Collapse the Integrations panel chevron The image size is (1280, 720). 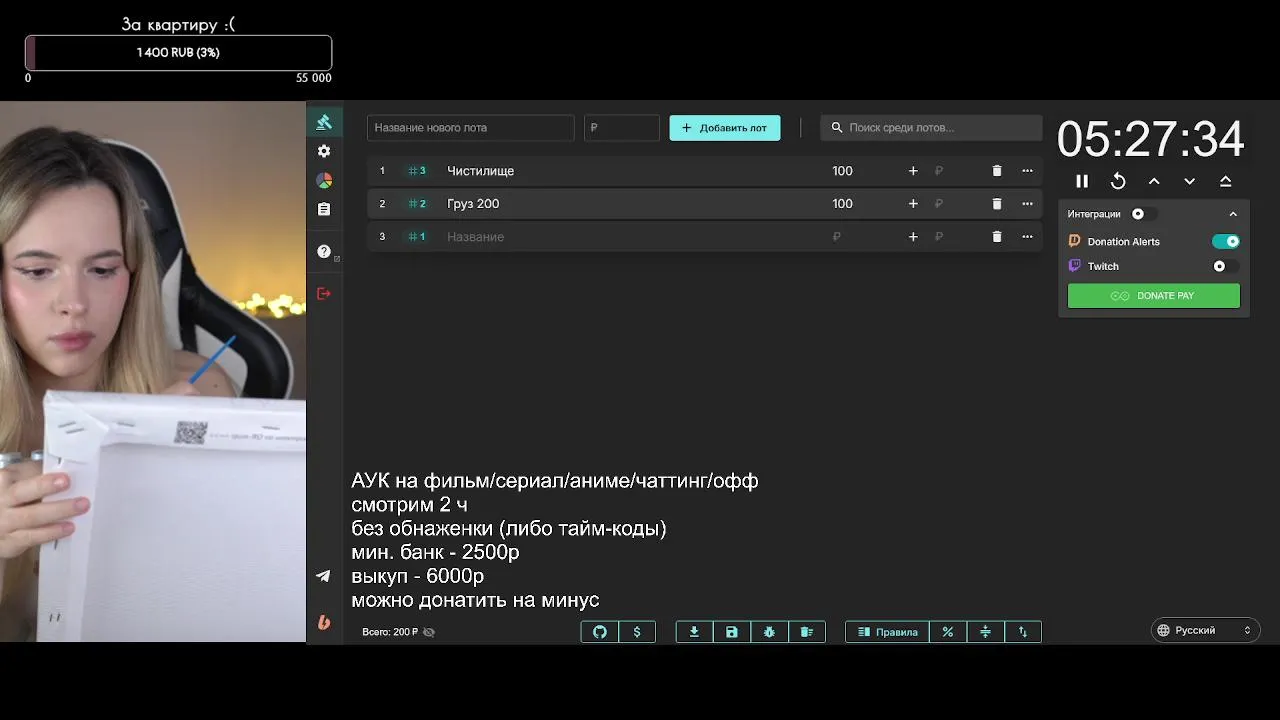coord(1233,214)
